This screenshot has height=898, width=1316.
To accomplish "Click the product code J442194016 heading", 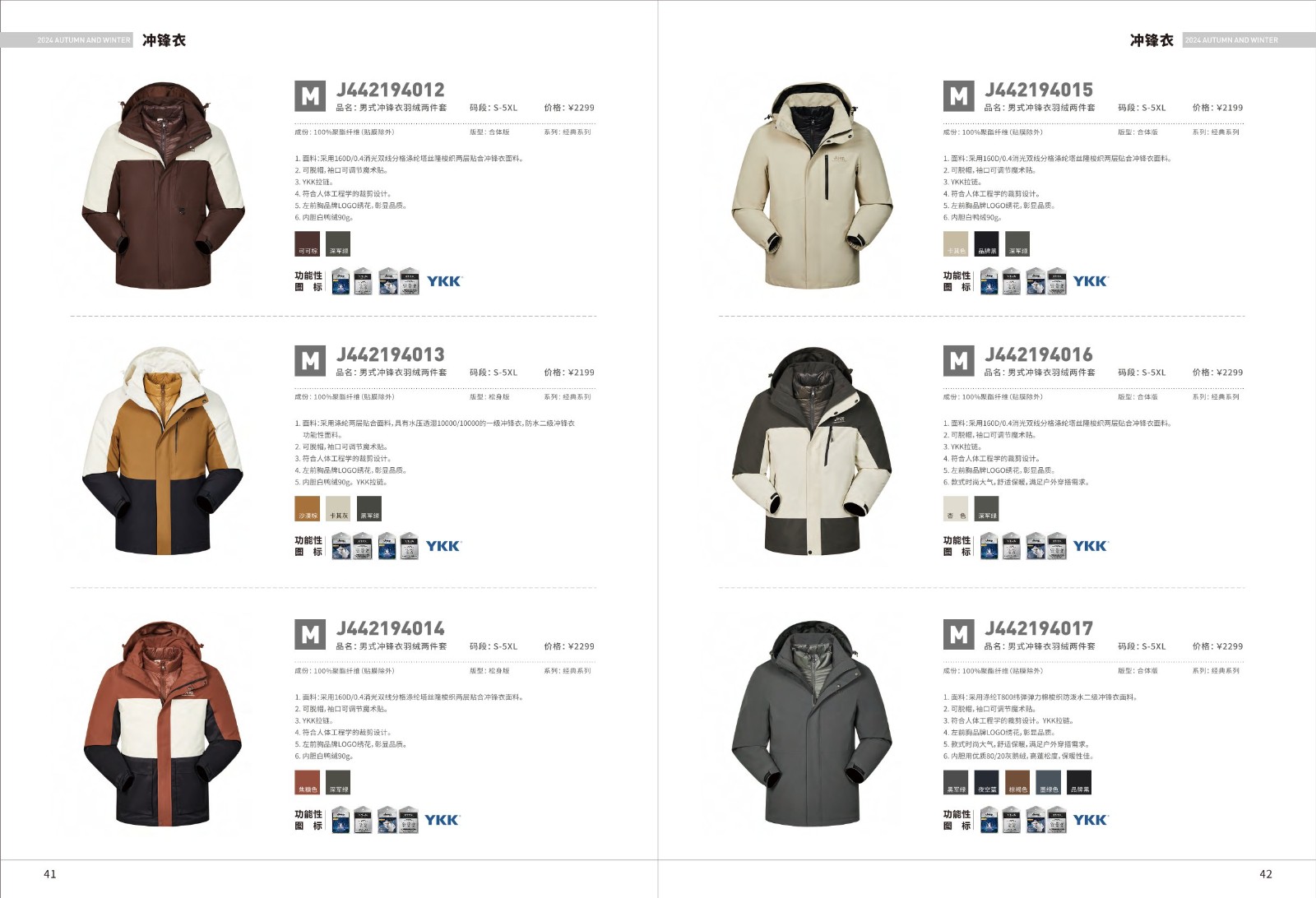I will pos(1039,354).
